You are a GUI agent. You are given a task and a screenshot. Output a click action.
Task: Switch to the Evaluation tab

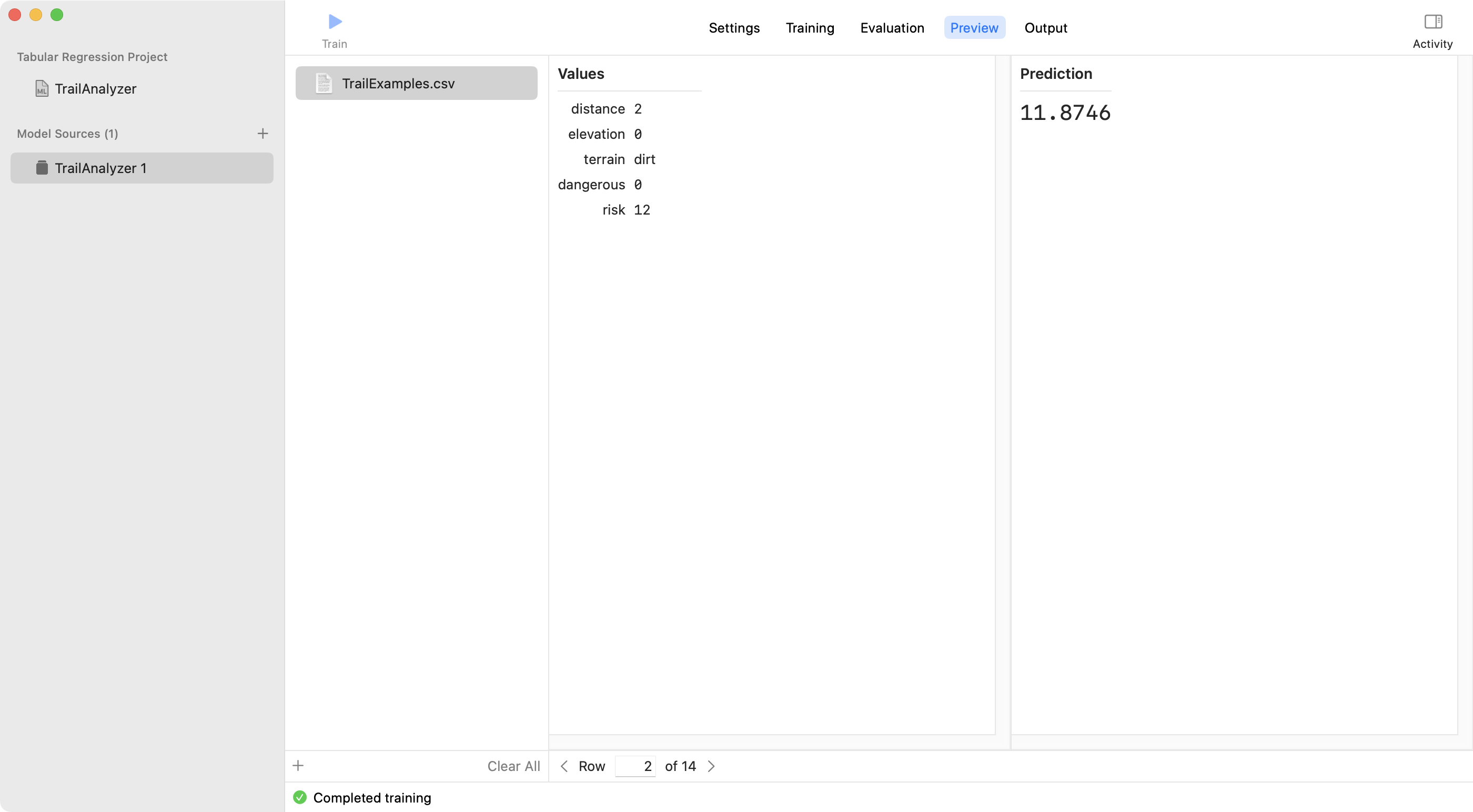[892, 27]
